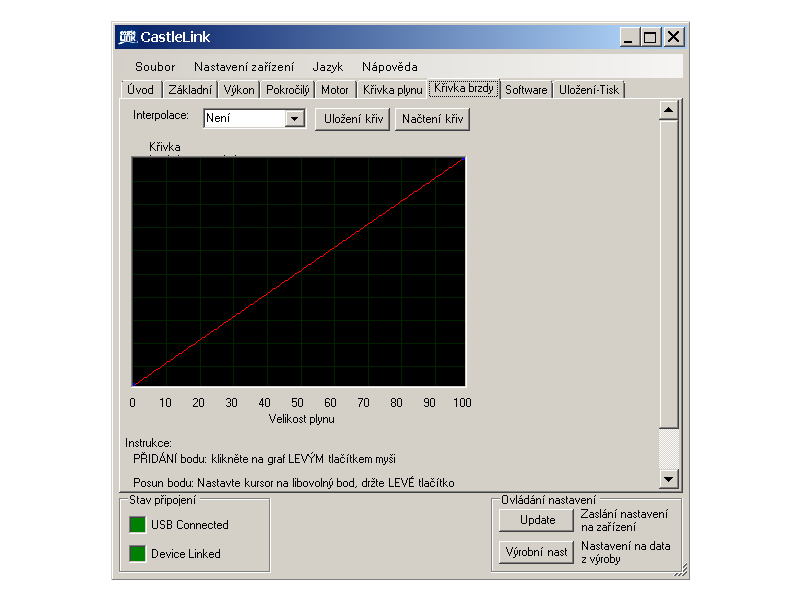This screenshot has height=600, width=800.
Task: Click the scrollbar down arrow
Action: 668,478
